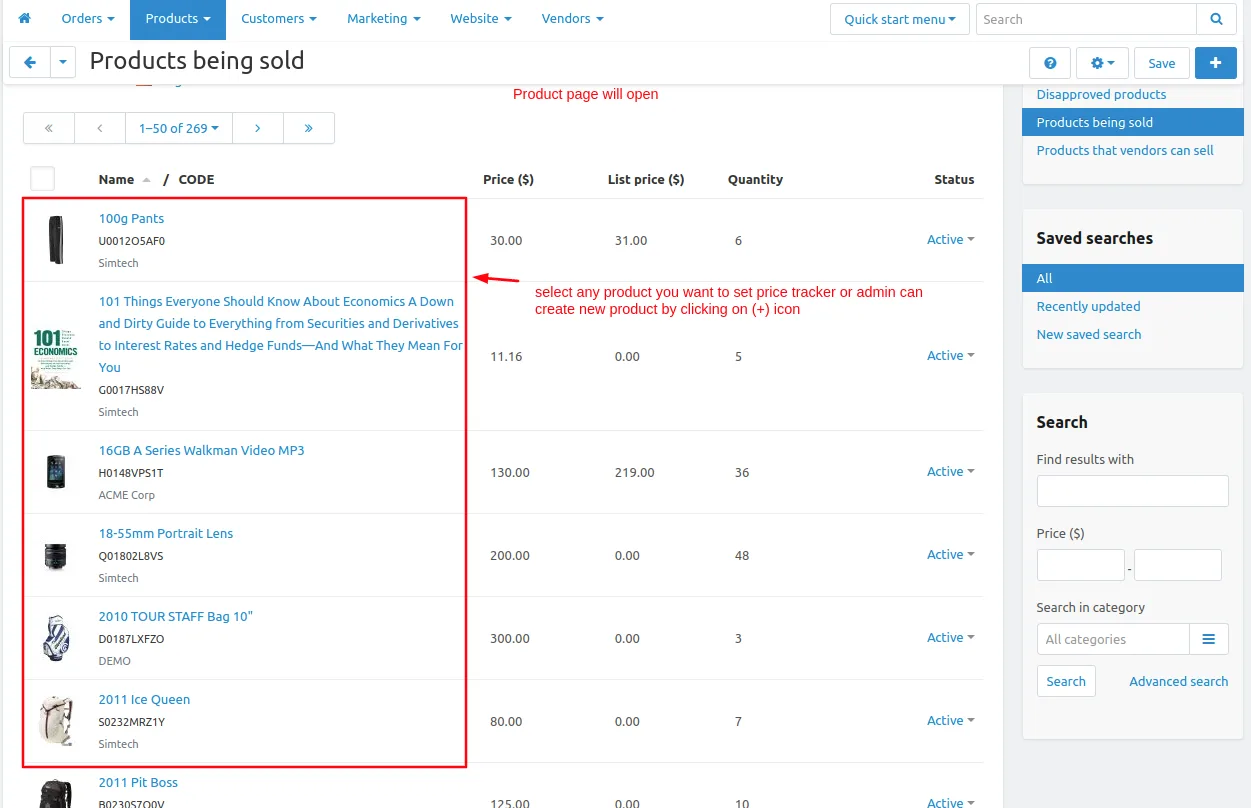Screen dimensions: 1251x808
Task: Click the minimum Price ($) input
Action: (x=1081, y=565)
